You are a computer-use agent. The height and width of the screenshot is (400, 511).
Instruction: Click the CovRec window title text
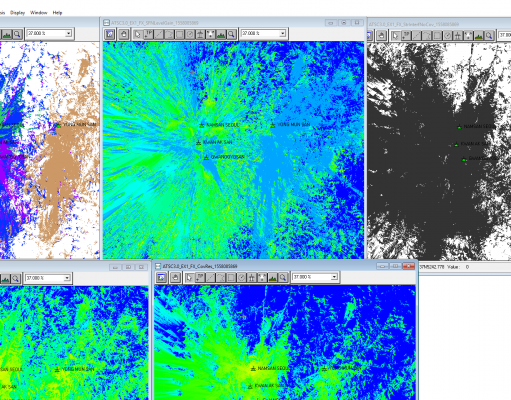(200, 266)
